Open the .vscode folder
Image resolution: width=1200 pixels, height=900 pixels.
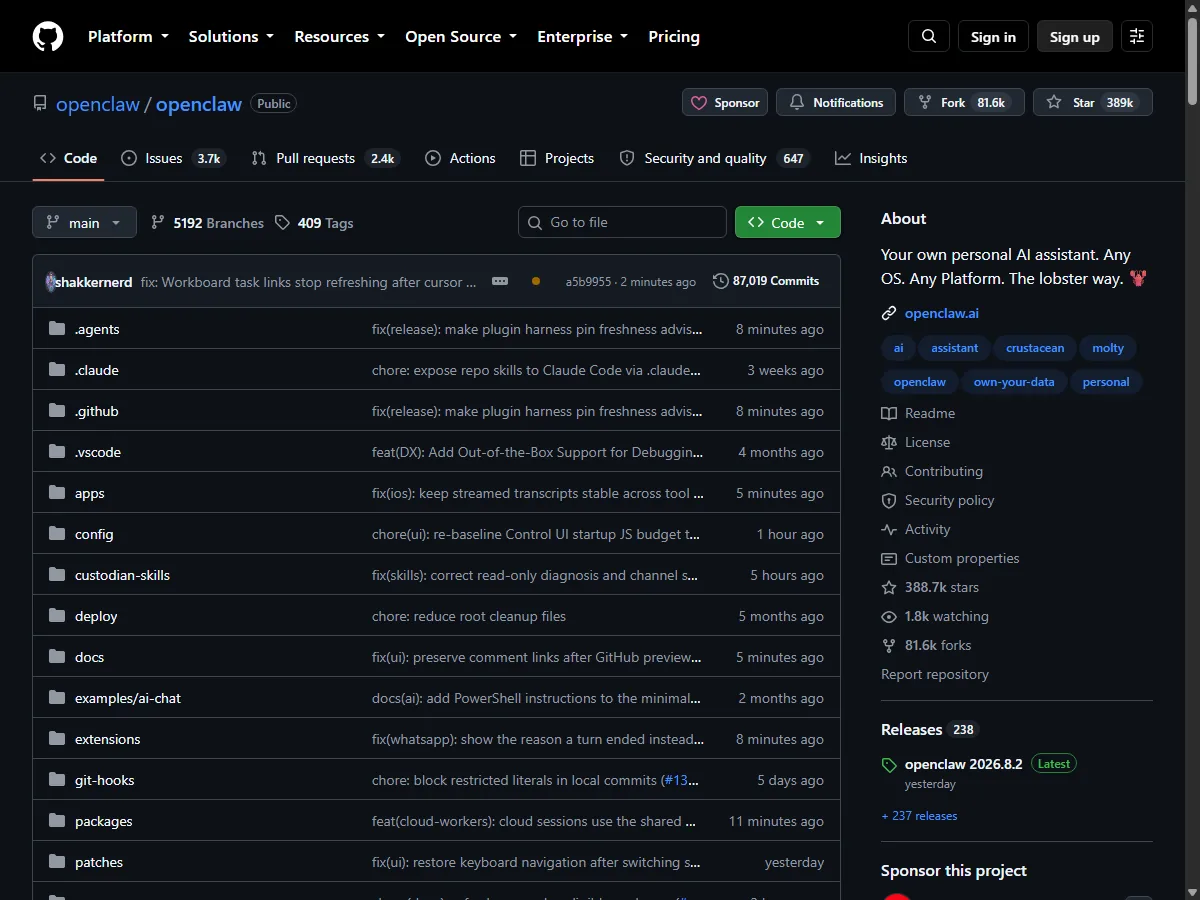click(x=98, y=452)
